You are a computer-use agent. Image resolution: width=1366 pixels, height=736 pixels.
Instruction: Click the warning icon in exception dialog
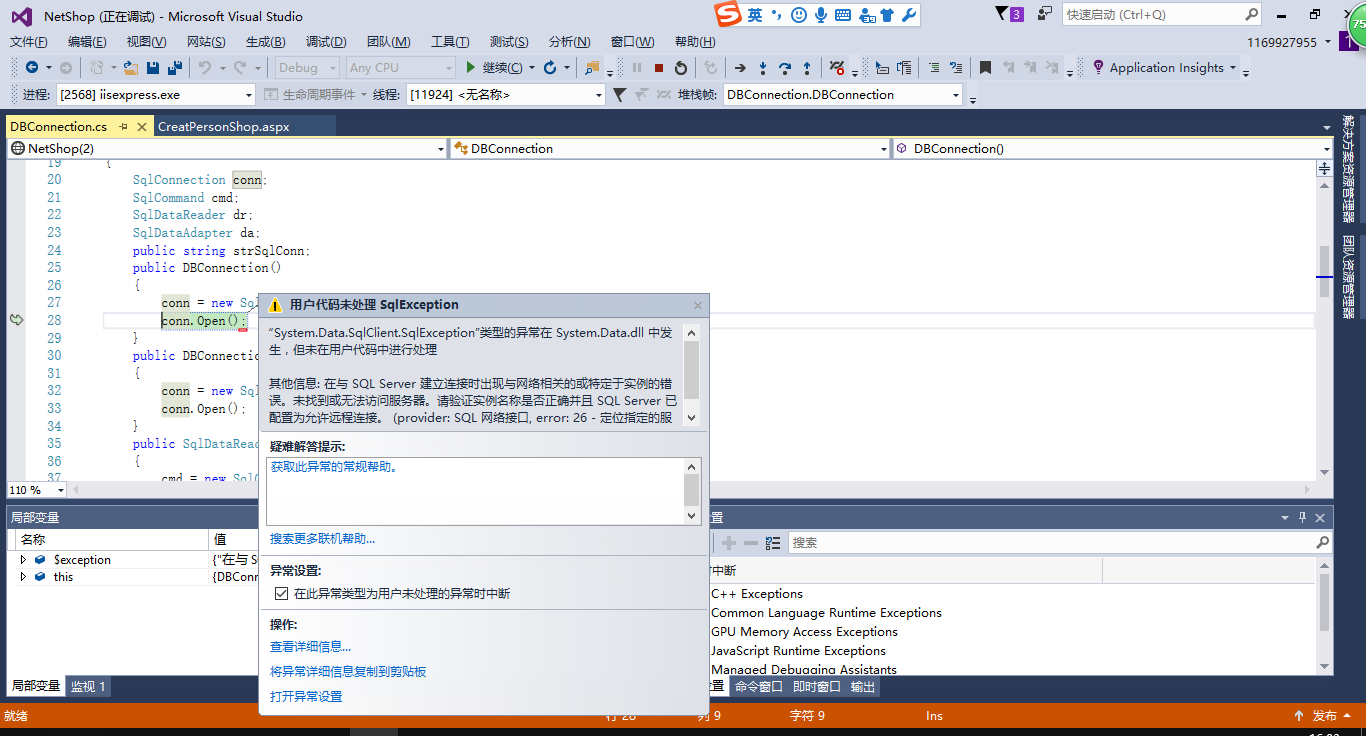pyautogui.click(x=275, y=305)
